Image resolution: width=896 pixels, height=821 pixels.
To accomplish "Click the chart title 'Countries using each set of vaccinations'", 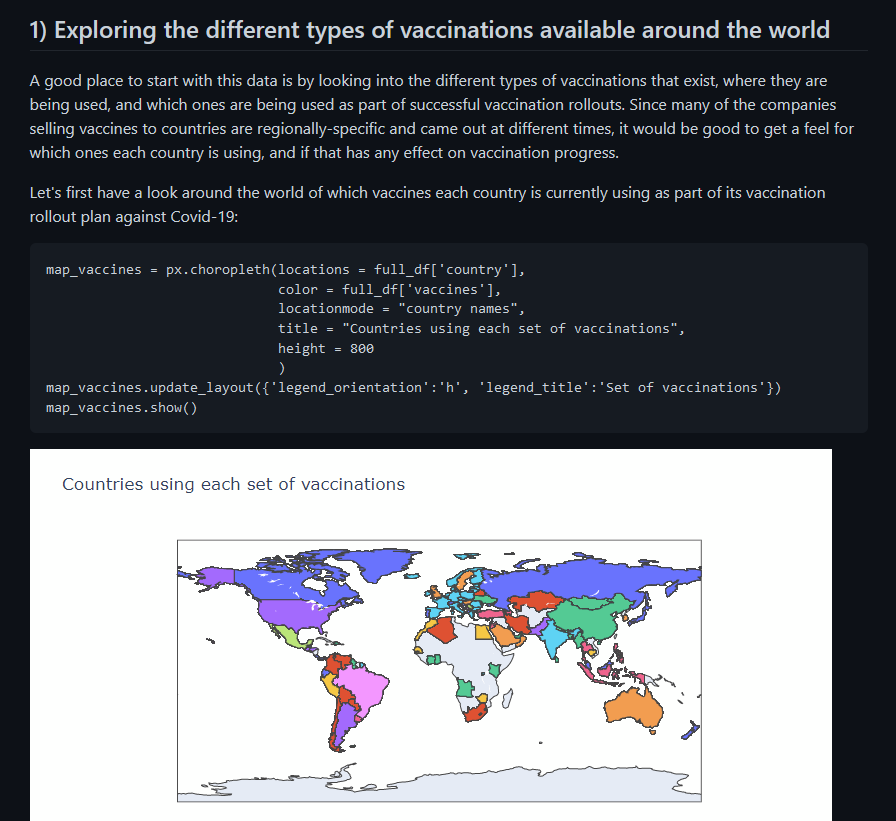I will click(233, 484).
